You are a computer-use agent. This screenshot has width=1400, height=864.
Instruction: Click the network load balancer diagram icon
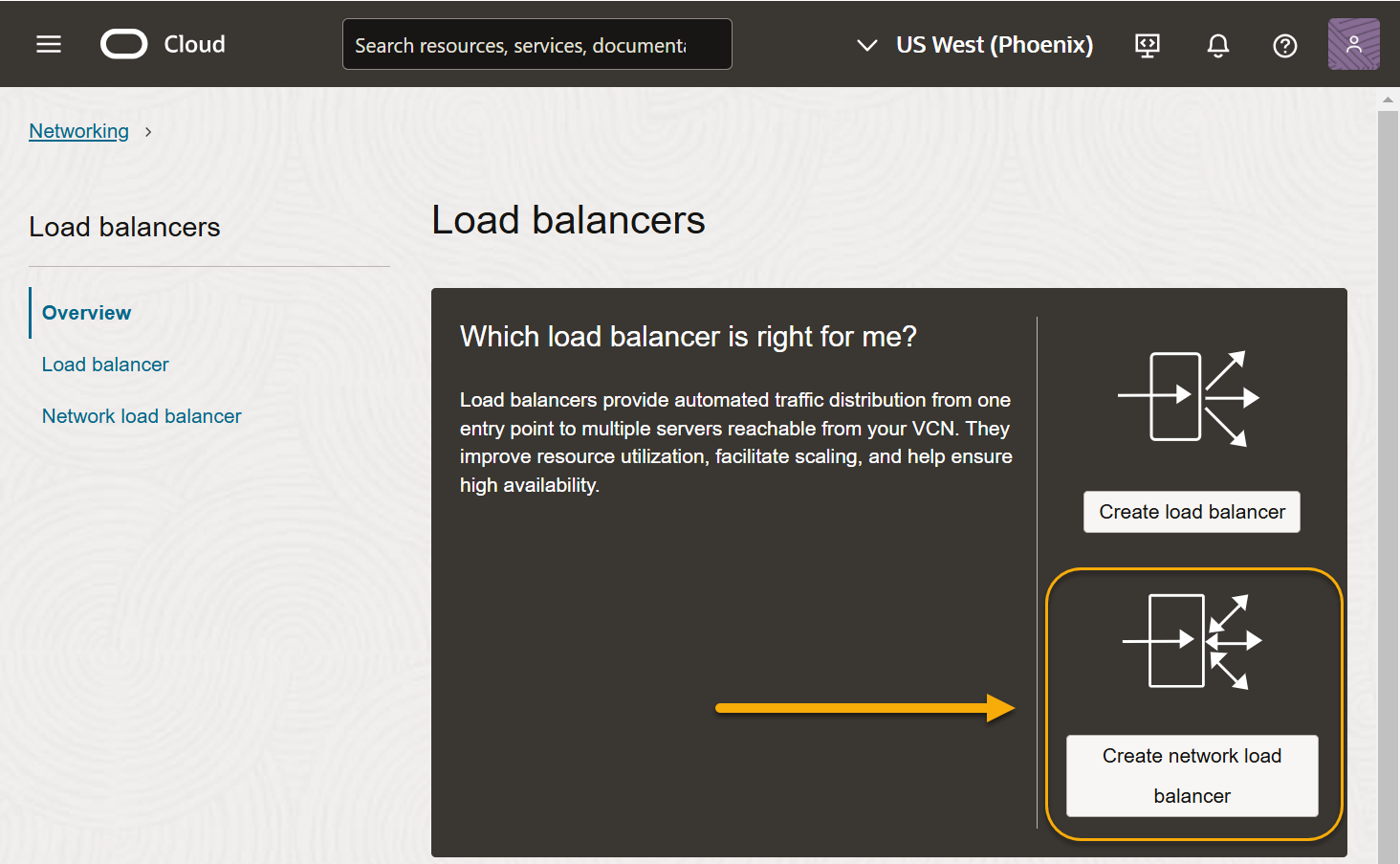(1192, 641)
